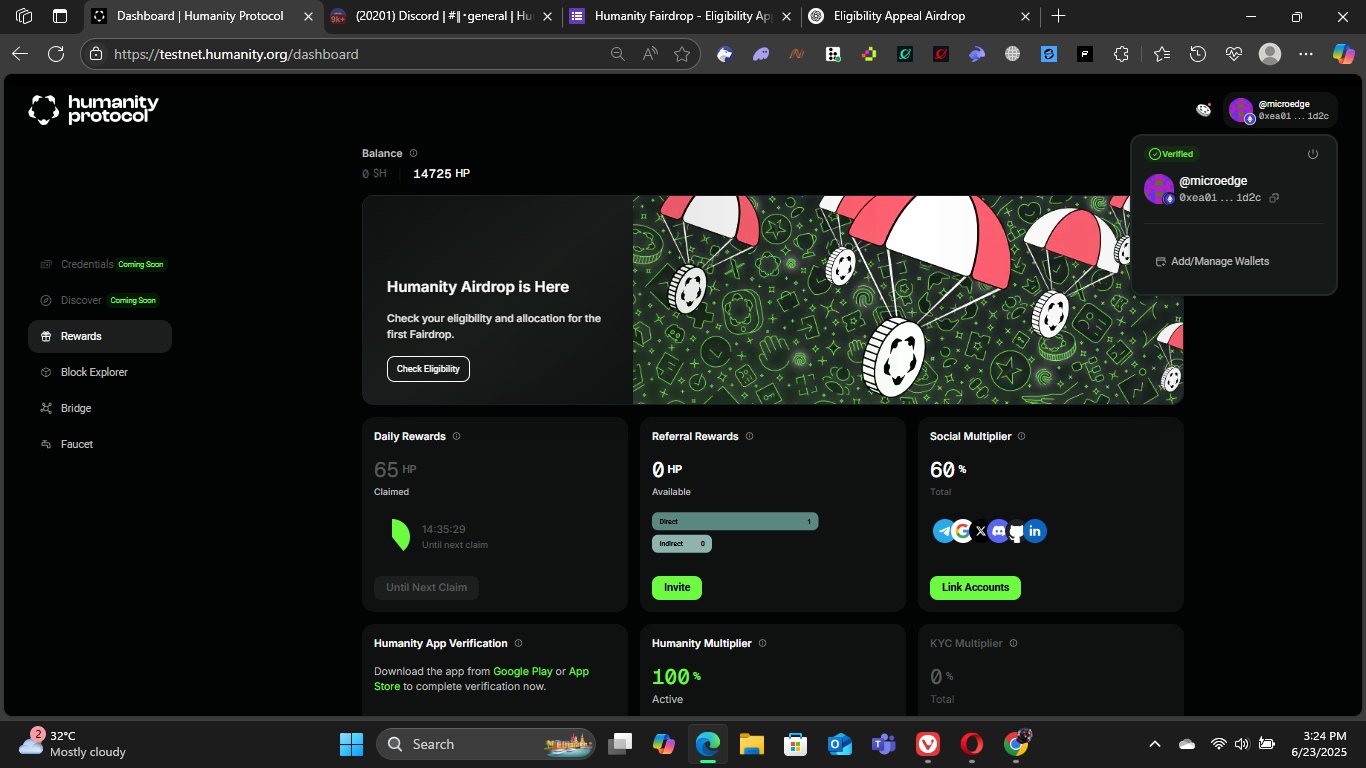Click info icon next to Referral Rewards

pyautogui.click(x=749, y=436)
